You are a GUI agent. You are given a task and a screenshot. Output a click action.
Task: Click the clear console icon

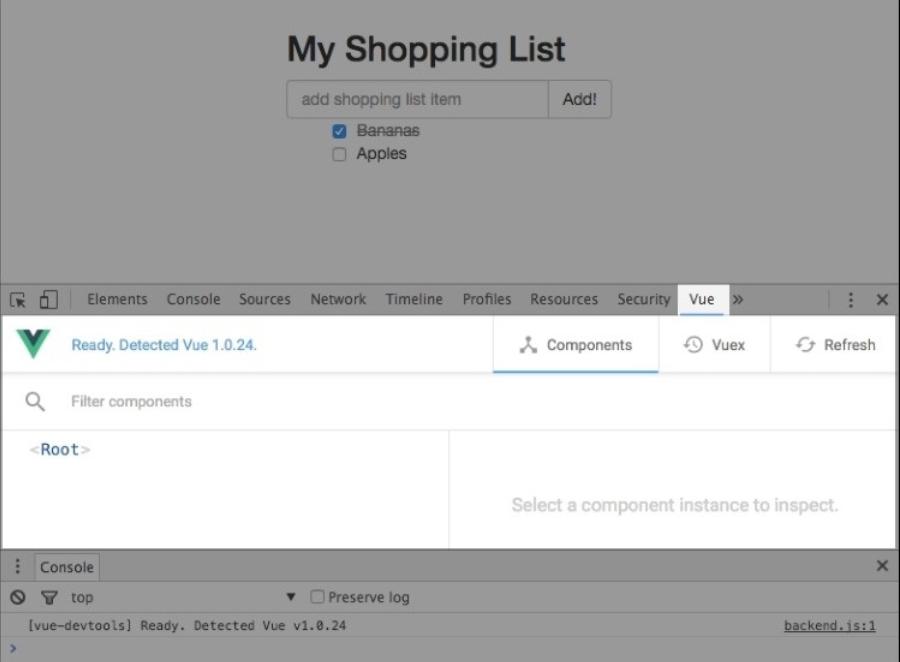point(18,597)
